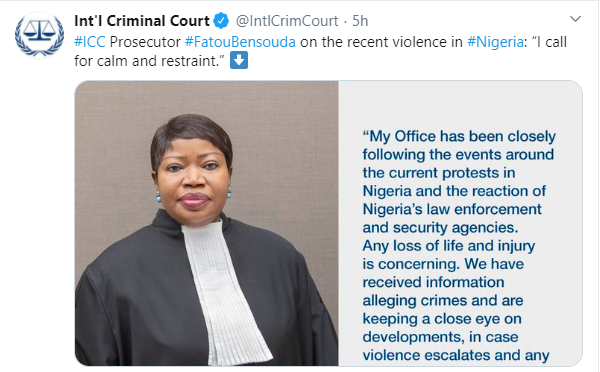Open the Int'l Criminal Court profile avatar
The height and width of the screenshot is (372, 600).
pos(39,35)
